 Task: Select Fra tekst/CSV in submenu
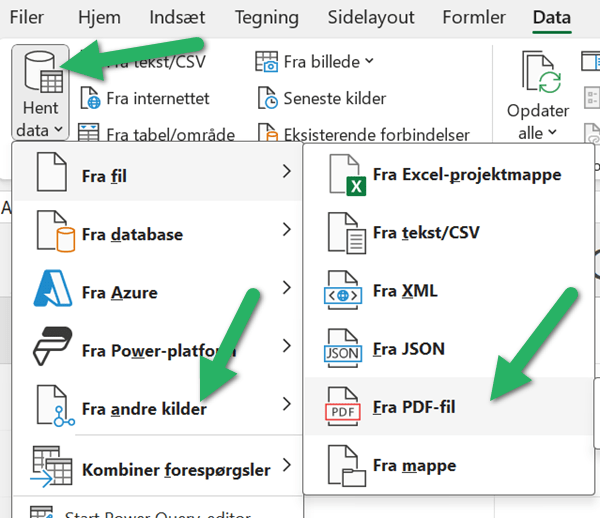425,233
